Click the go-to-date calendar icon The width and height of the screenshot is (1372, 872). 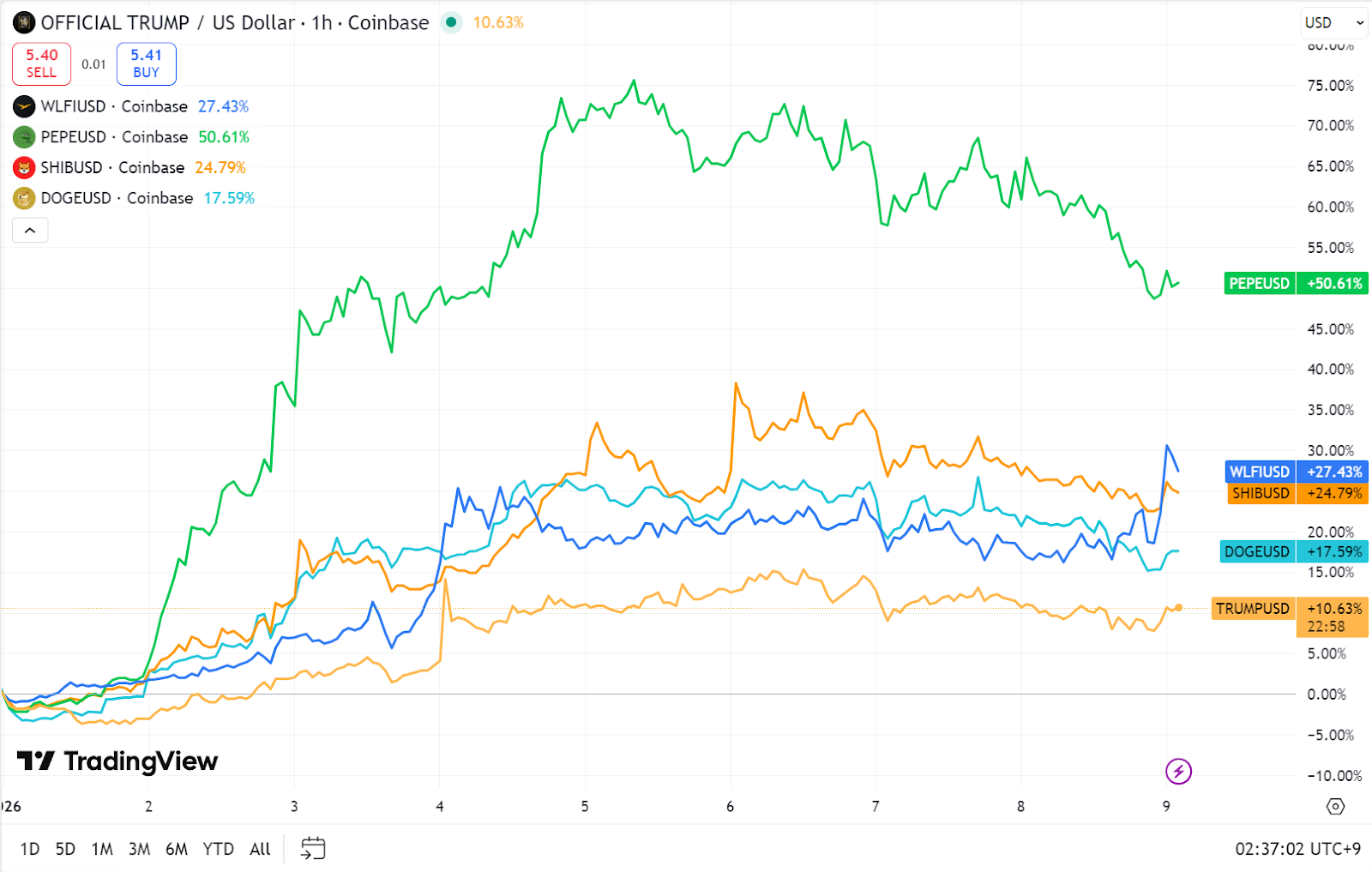coord(313,849)
